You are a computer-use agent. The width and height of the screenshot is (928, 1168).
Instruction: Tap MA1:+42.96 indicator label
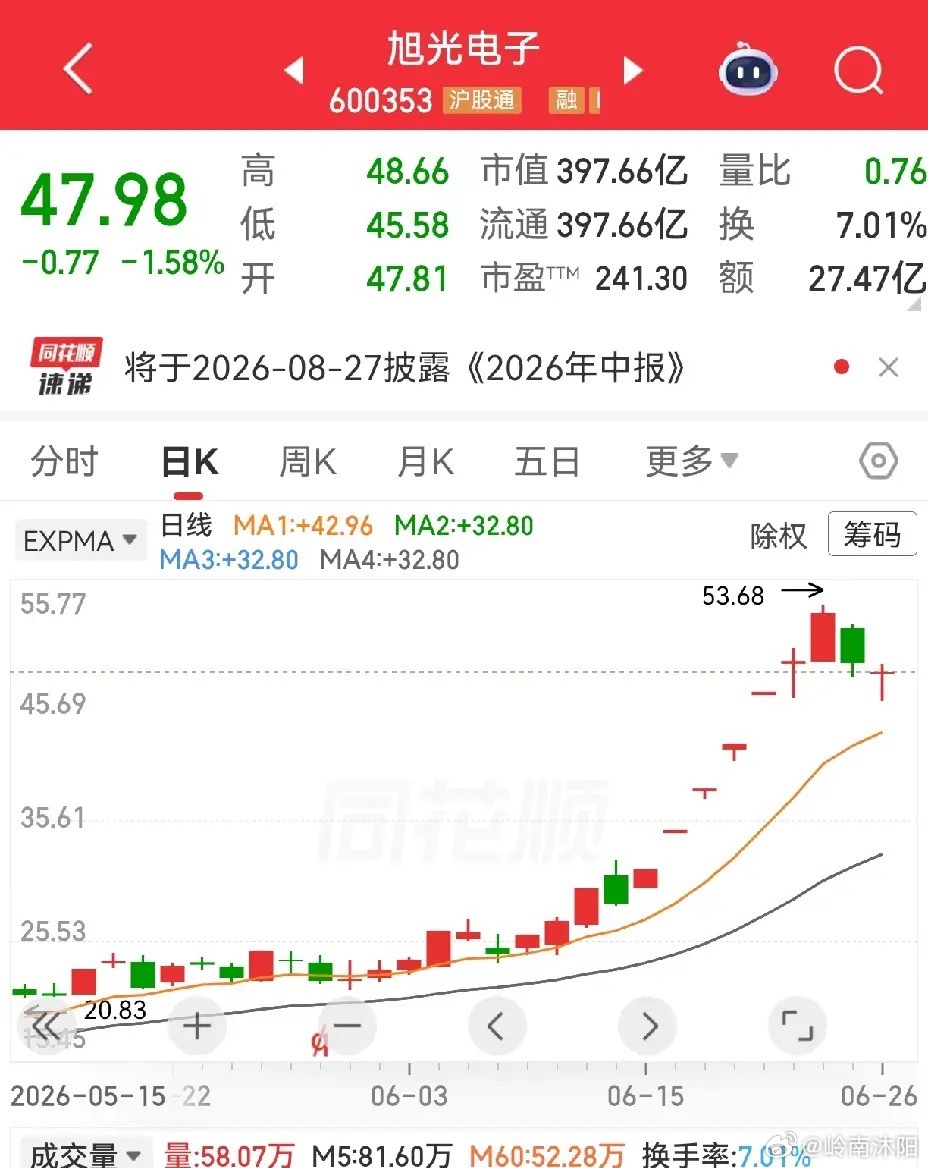(302, 526)
